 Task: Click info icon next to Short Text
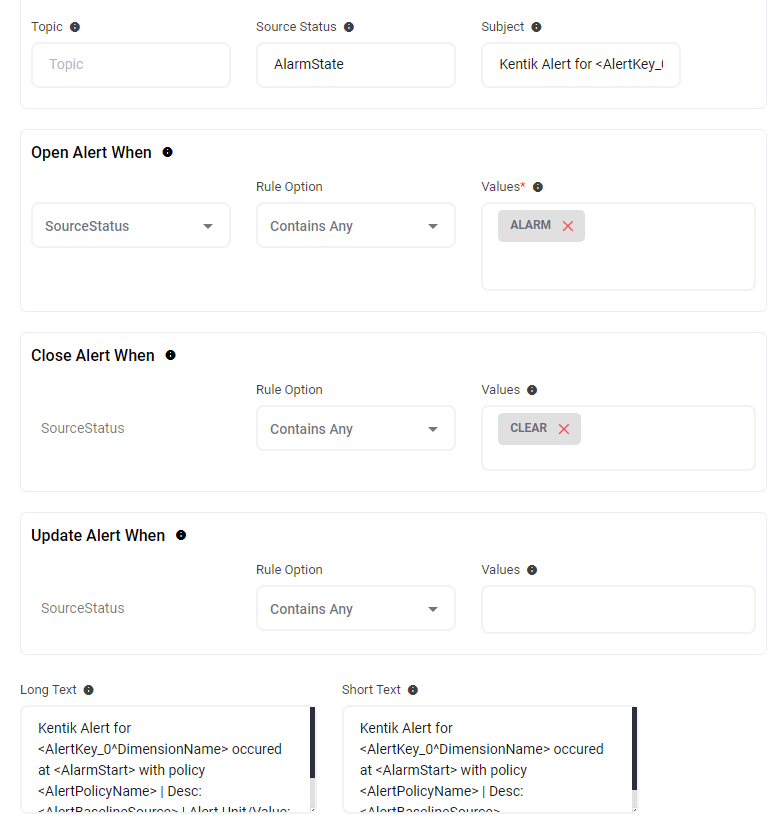tap(413, 690)
